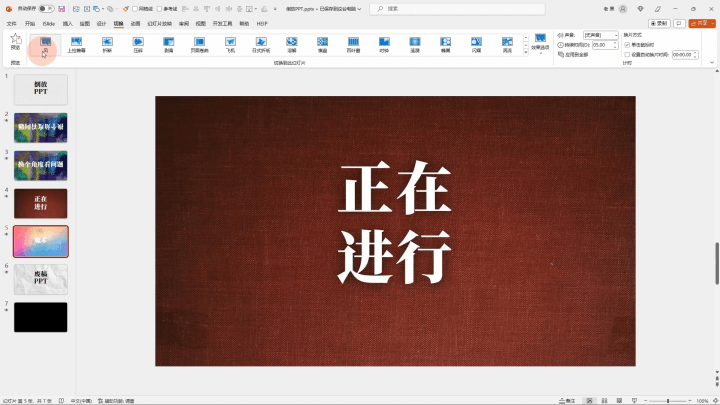
Task: Switch to the Insert (插入) tab
Action: (68, 23)
